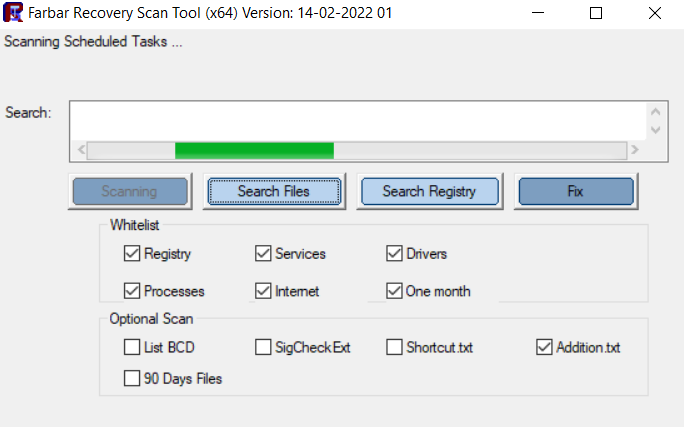Image resolution: width=684 pixels, height=427 pixels.
Task: Click the Optional Scan group label
Action: point(151,319)
